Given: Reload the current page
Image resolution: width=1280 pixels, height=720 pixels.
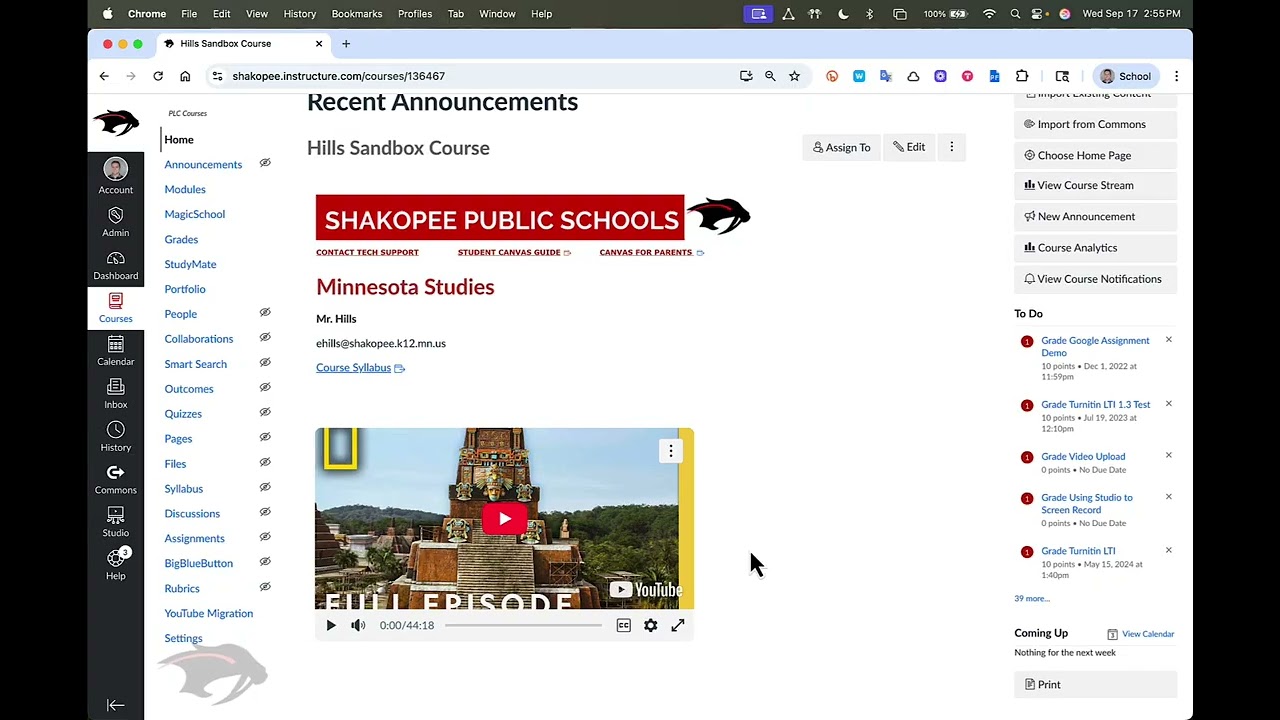Looking at the screenshot, I should 158,76.
